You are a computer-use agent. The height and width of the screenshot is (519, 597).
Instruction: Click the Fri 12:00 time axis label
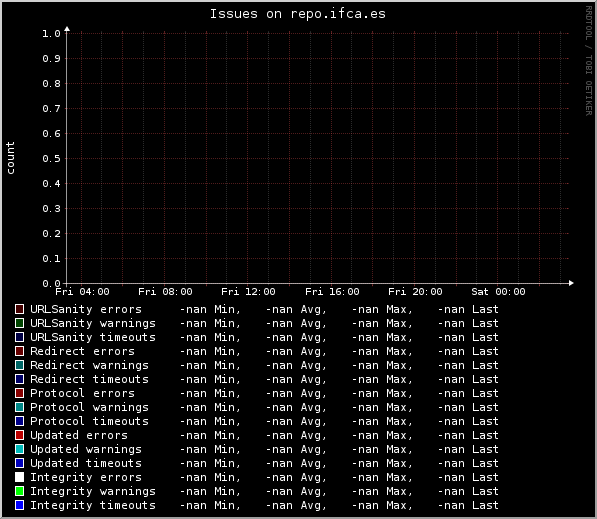click(x=248, y=292)
